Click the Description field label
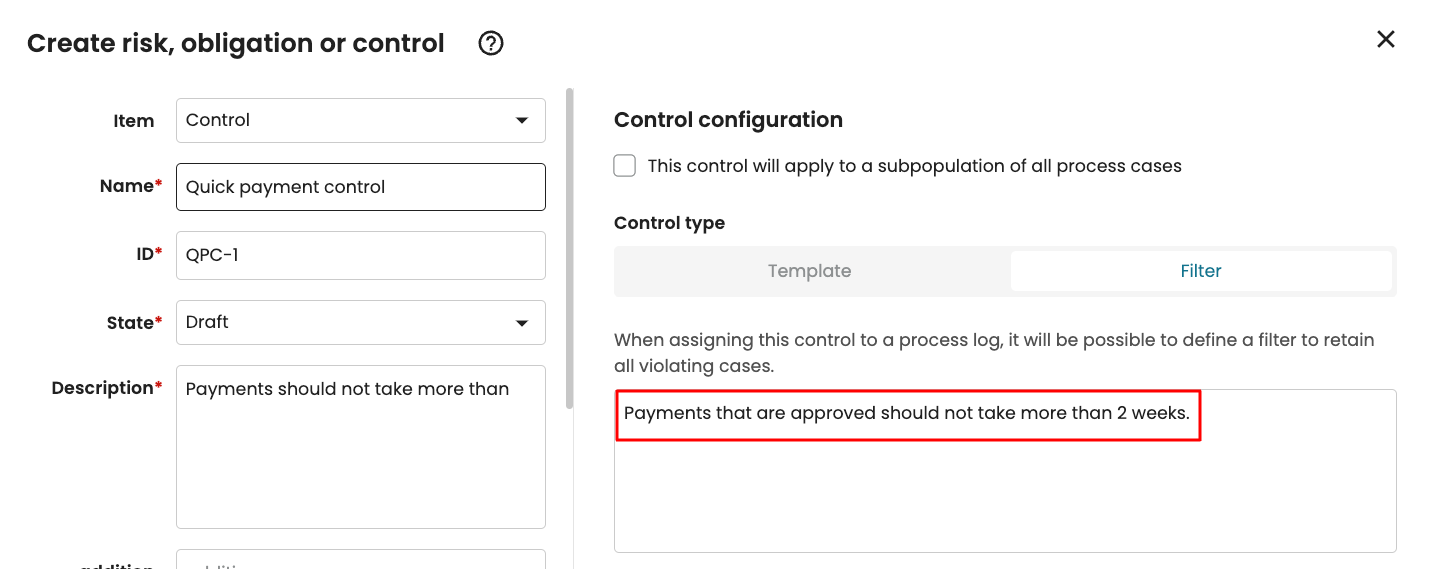Image resolution: width=1436 pixels, height=569 pixels. (103, 388)
